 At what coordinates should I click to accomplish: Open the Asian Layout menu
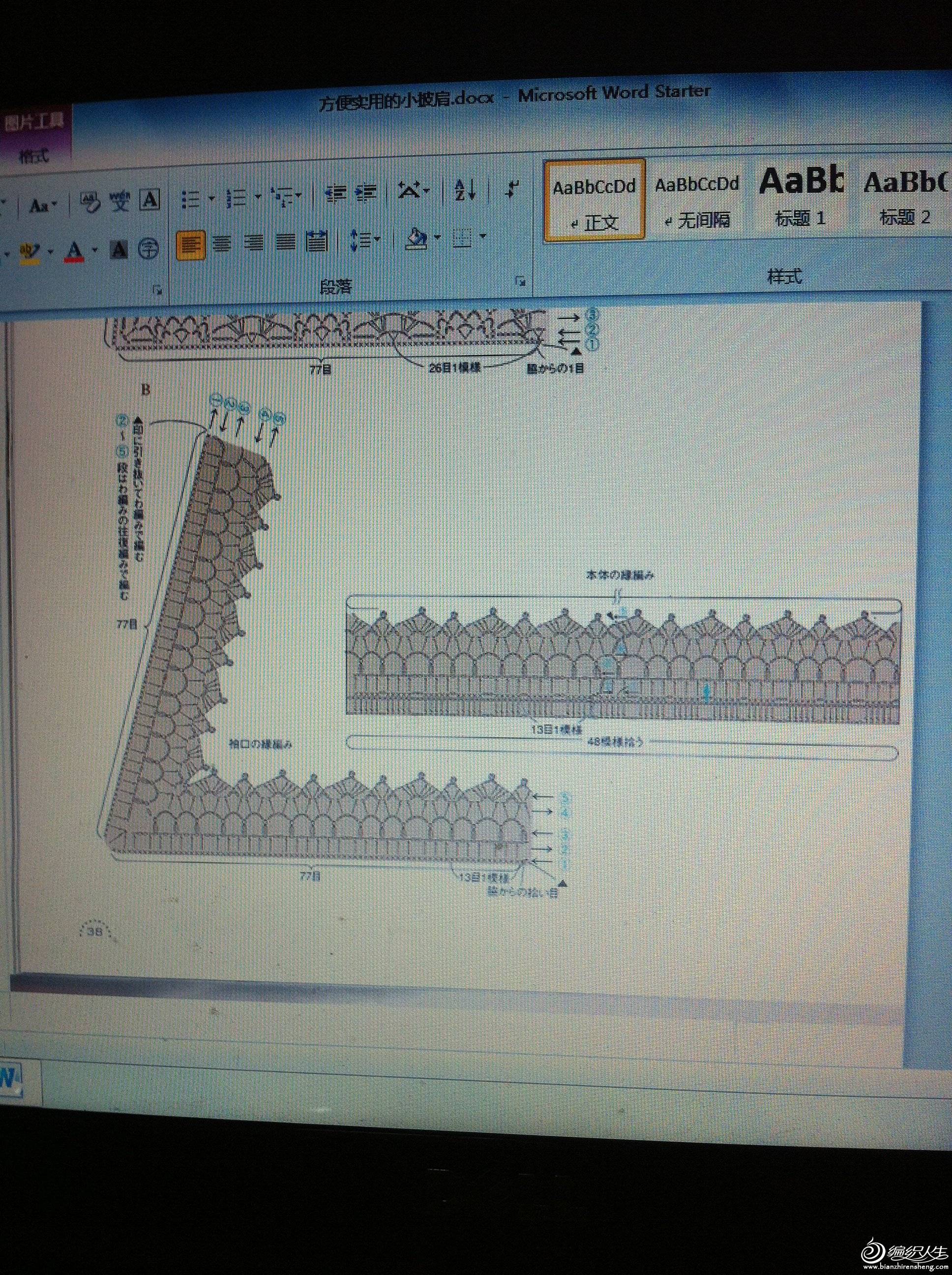point(413,190)
